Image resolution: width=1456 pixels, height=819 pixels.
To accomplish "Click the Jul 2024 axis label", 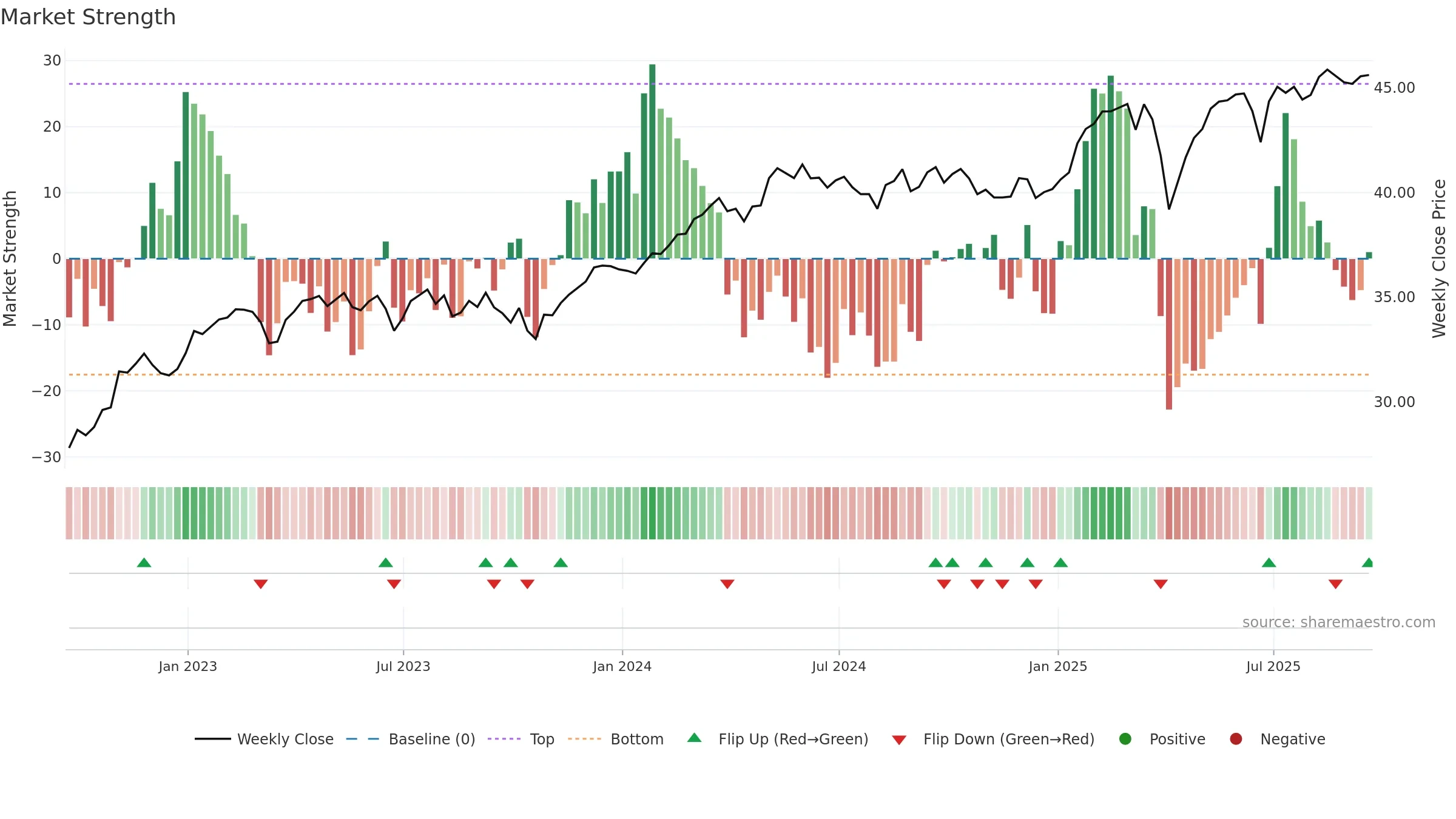I will [839, 666].
